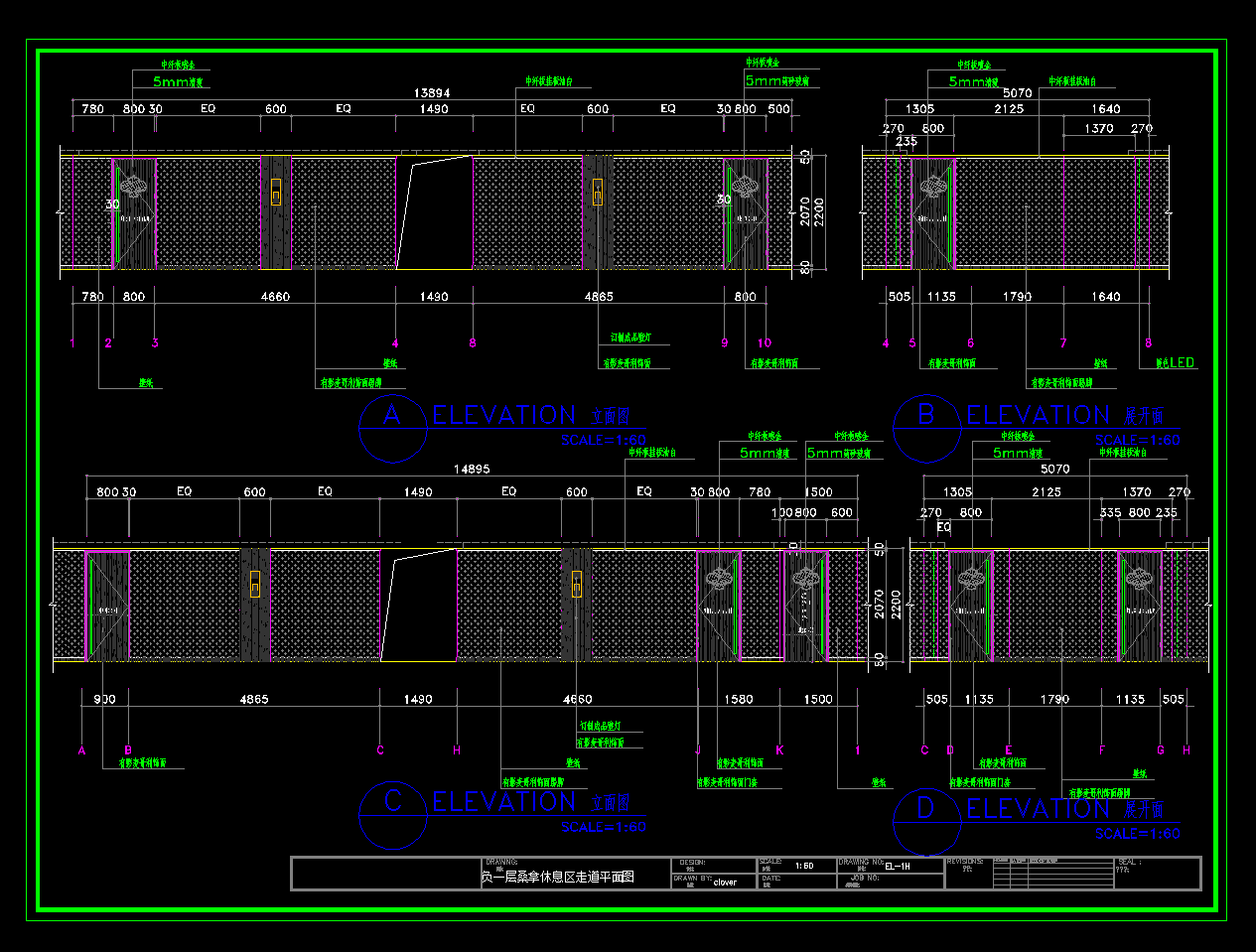This screenshot has width=1256, height=952.
Task: Select drawing number EL-1H in title block
Action: 898,866
